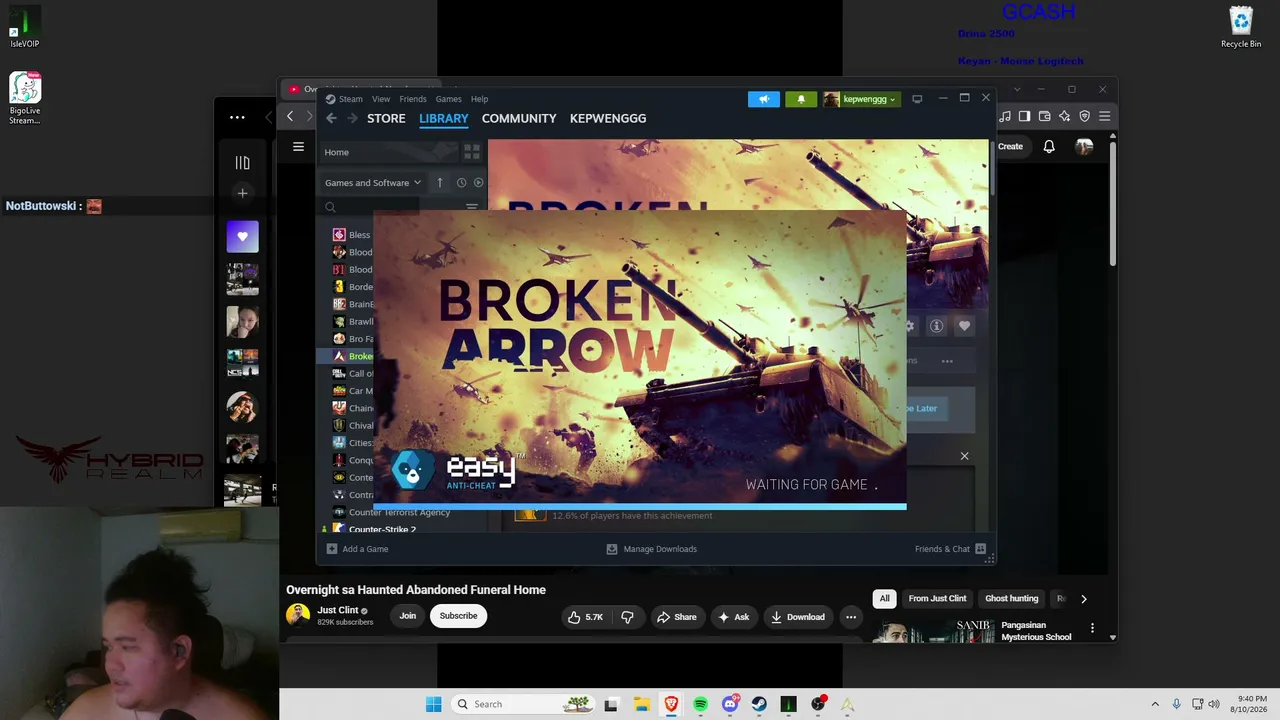Select Ghost hunting filter chip
1280x720 pixels.
1012,599
